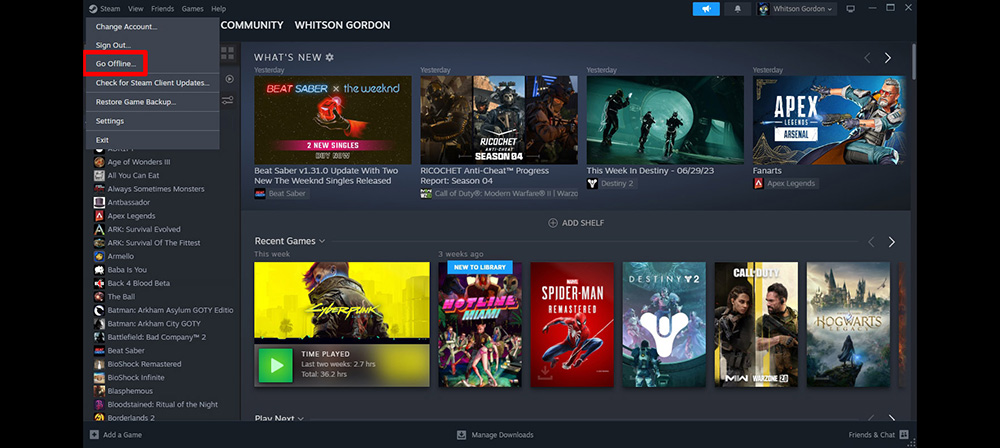The image size is (1000, 448).
Task: Open the Hotline Miami game cover
Action: click(480, 324)
